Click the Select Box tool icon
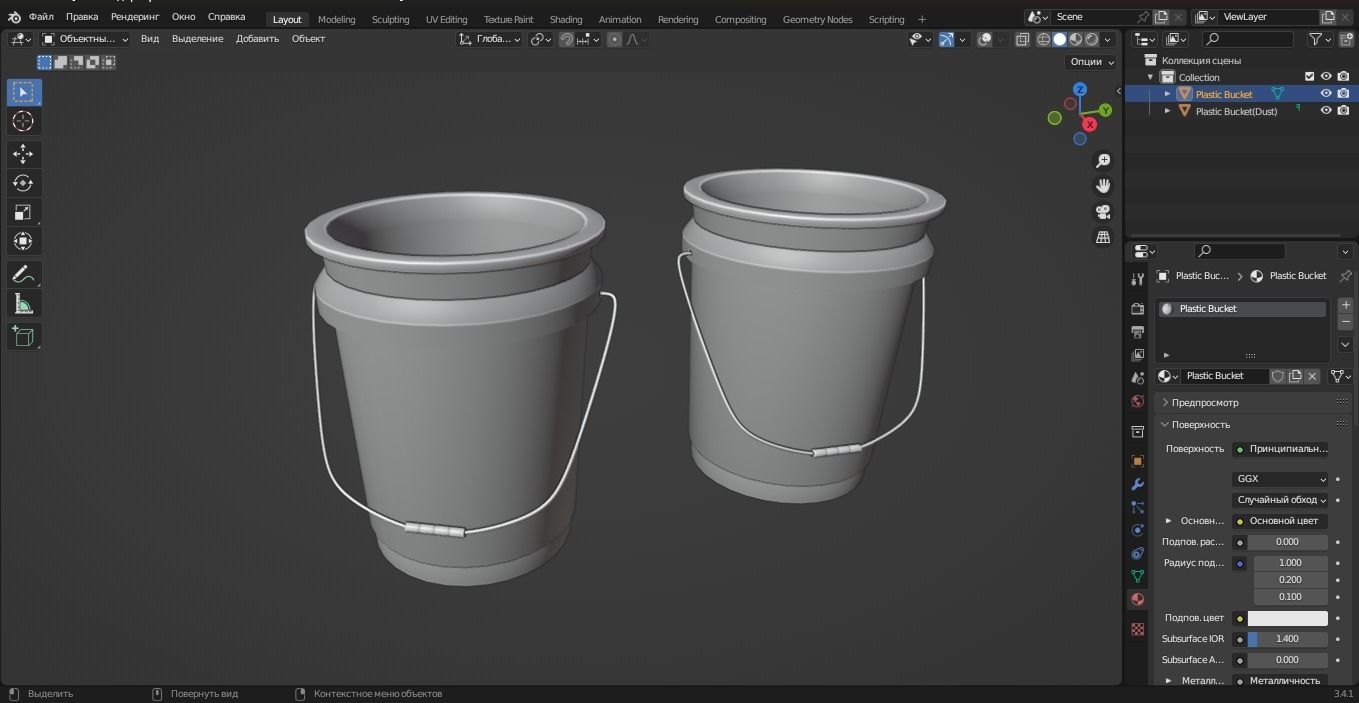 [x=23, y=92]
